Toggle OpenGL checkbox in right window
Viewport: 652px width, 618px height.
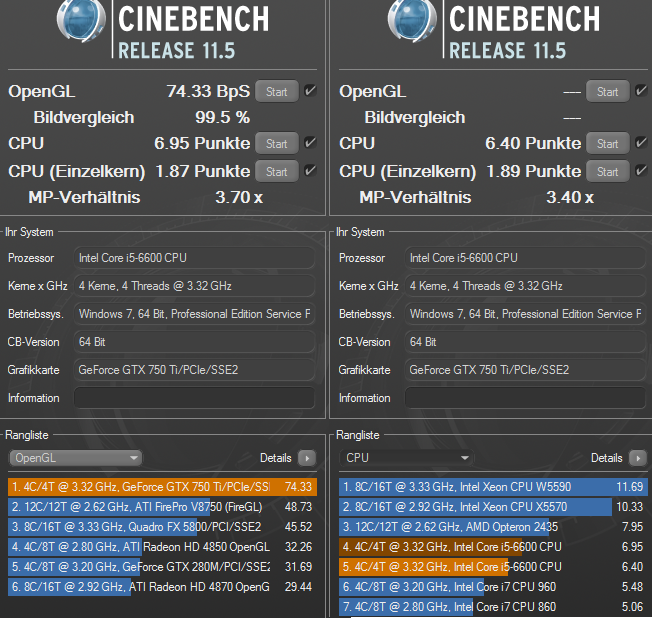tap(641, 91)
